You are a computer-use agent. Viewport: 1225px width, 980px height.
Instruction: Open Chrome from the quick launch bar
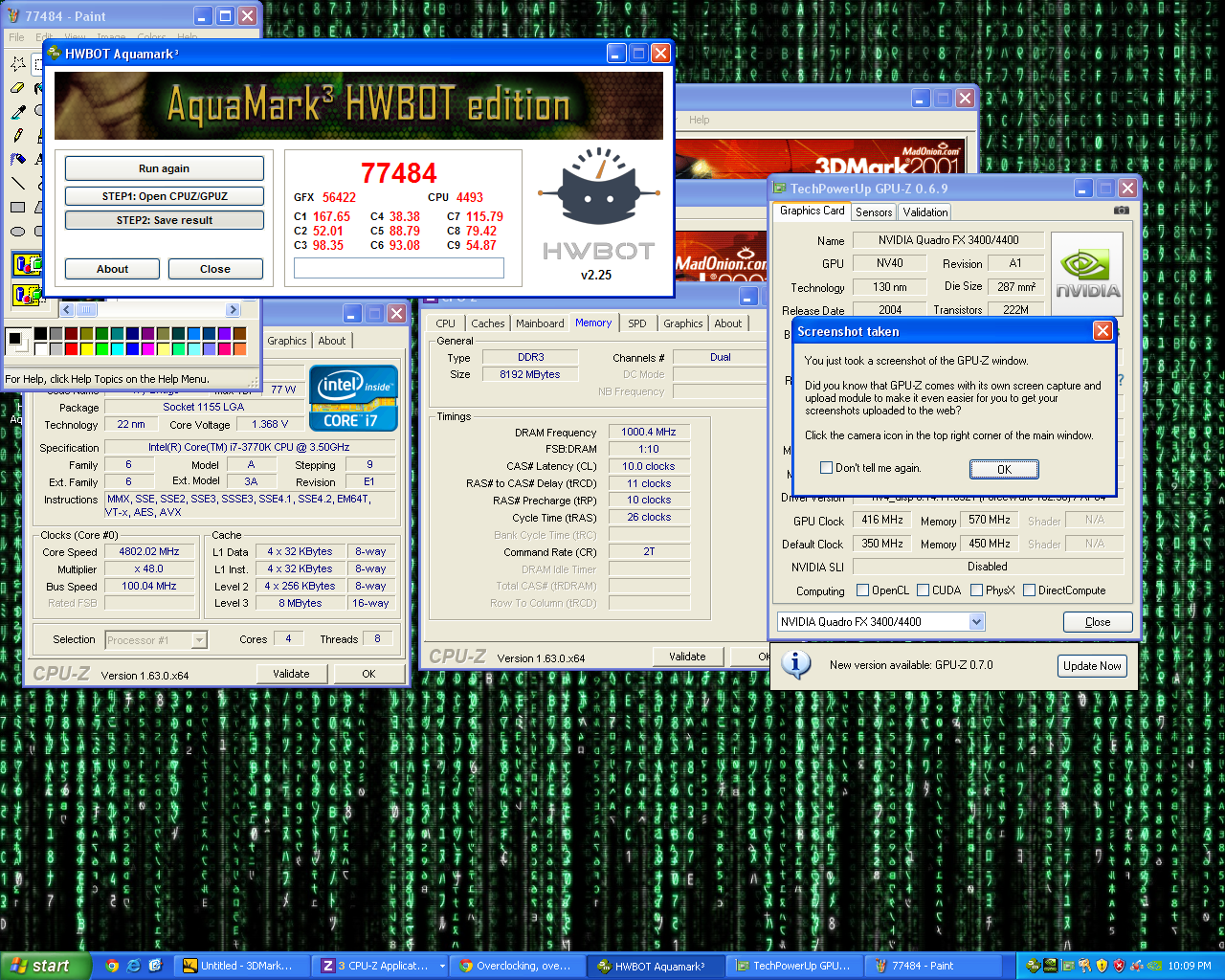(112, 966)
